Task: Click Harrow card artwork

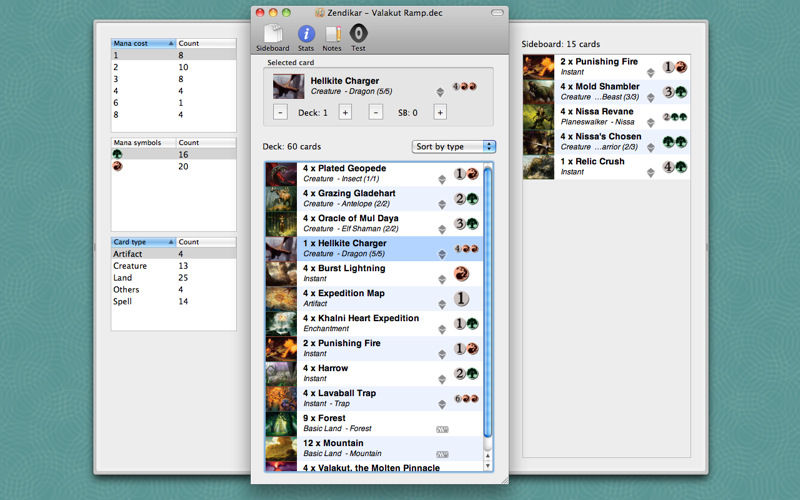Action: (281, 373)
